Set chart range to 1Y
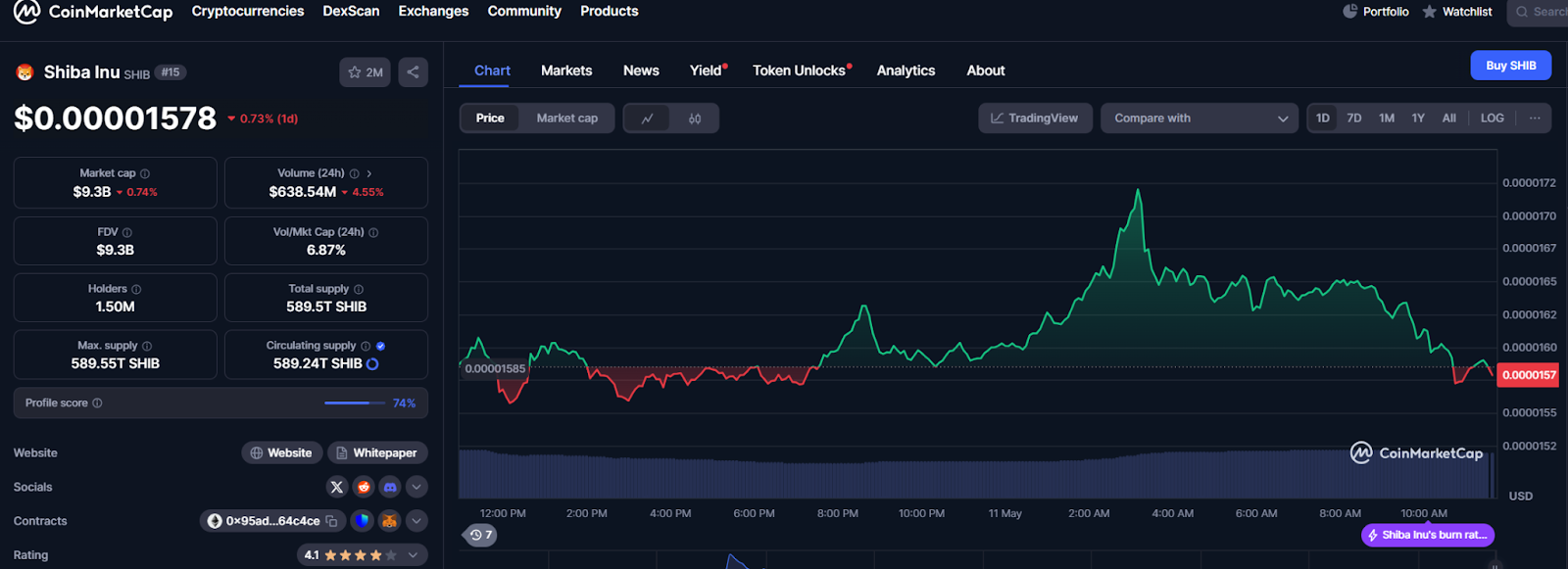The width and height of the screenshot is (1568, 569). [x=1418, y=119]
